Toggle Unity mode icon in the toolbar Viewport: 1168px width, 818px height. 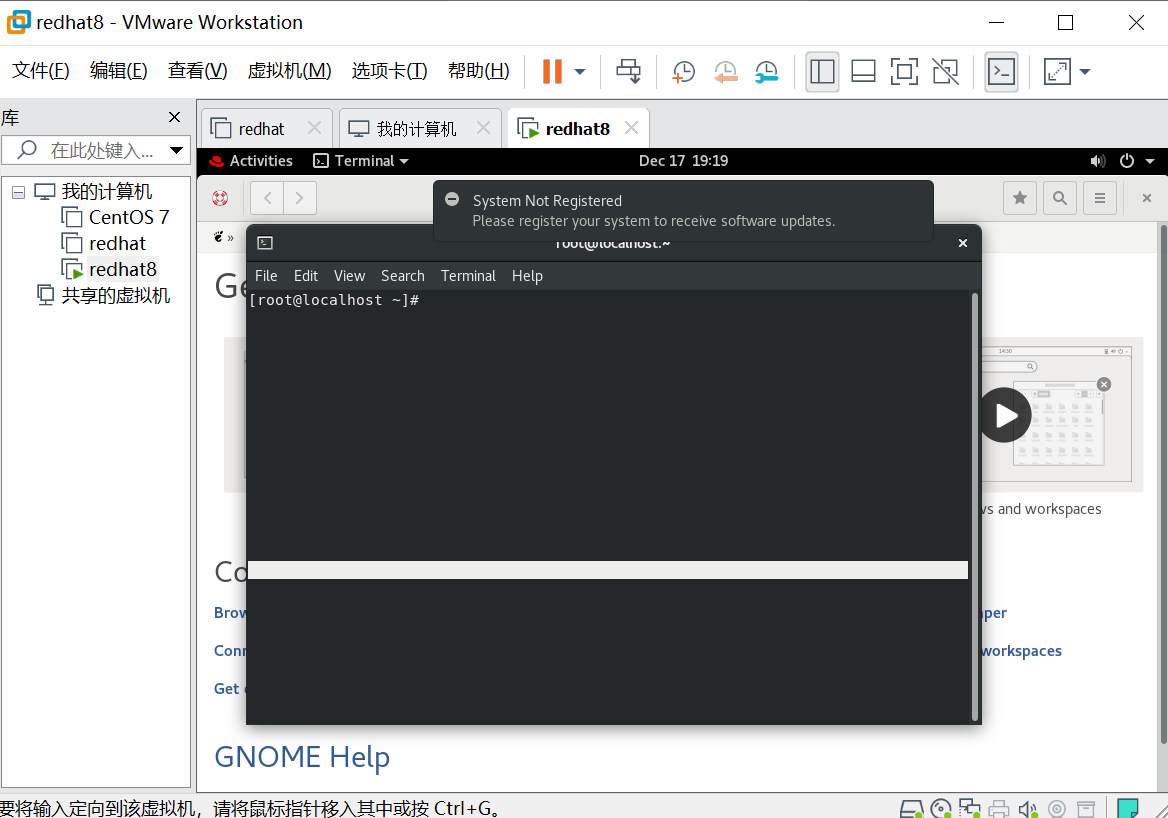coord(945,72)
